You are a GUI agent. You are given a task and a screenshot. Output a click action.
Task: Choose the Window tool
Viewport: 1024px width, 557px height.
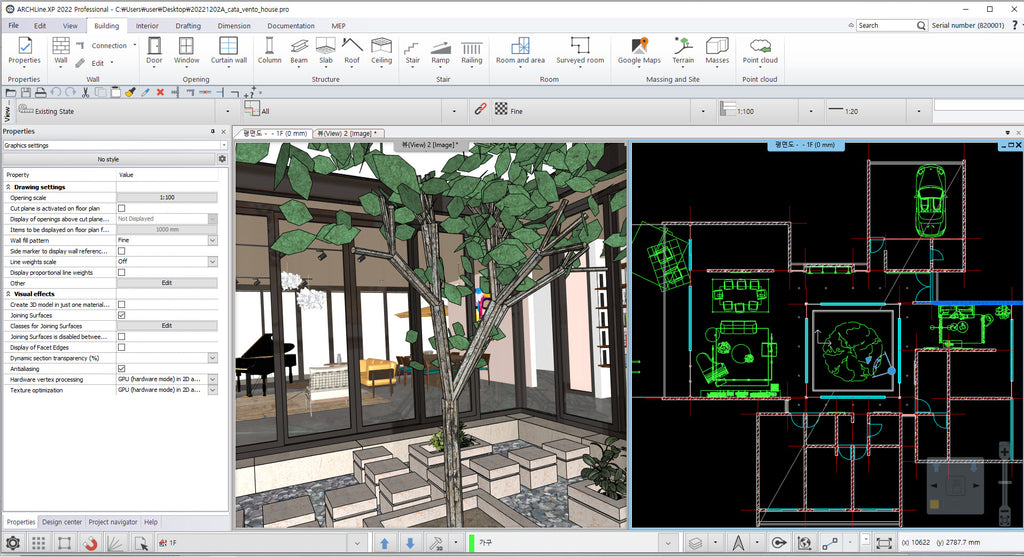[186, 50]
